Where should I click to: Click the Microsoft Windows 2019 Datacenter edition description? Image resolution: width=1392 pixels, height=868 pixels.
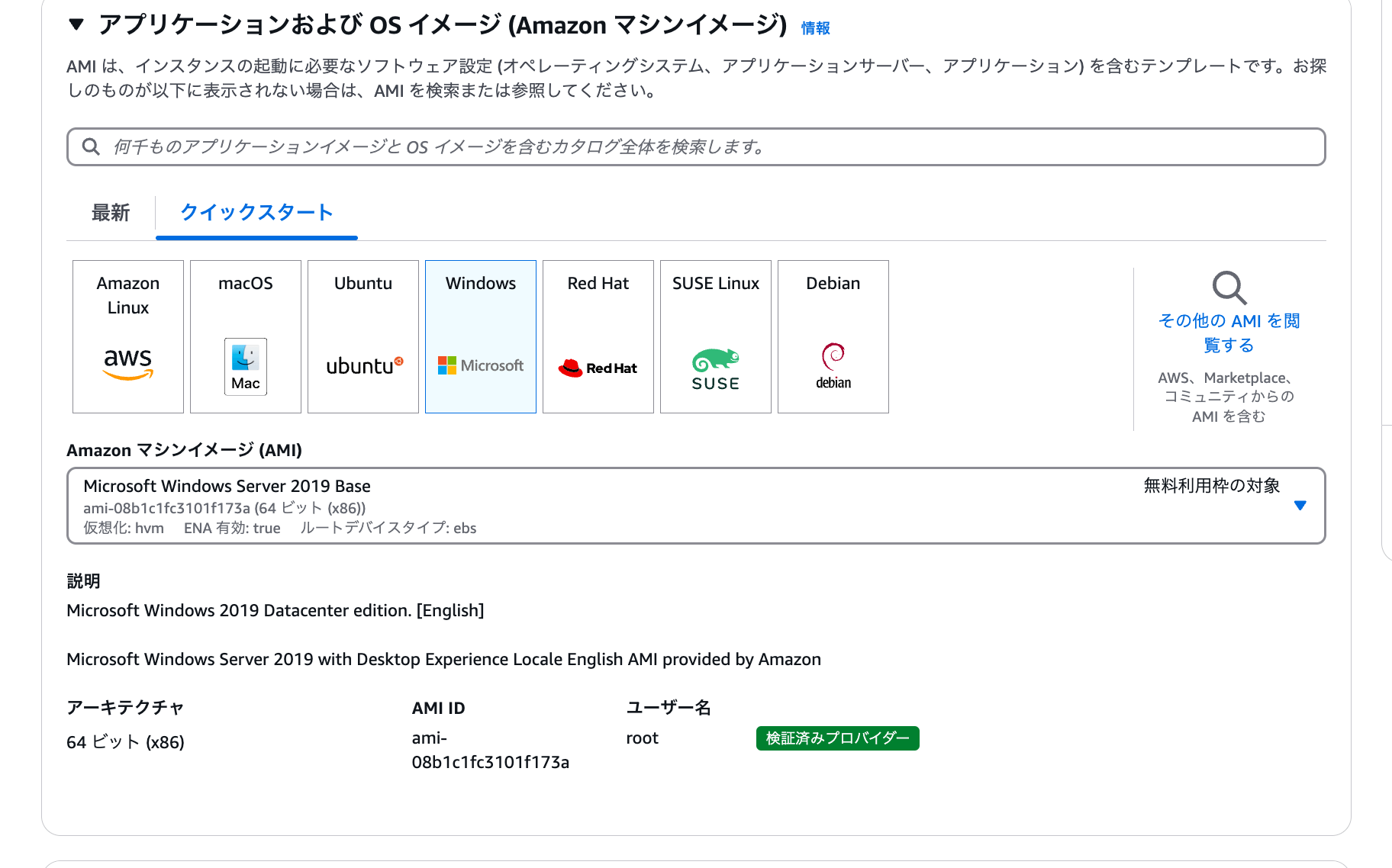tap(275, 610)
